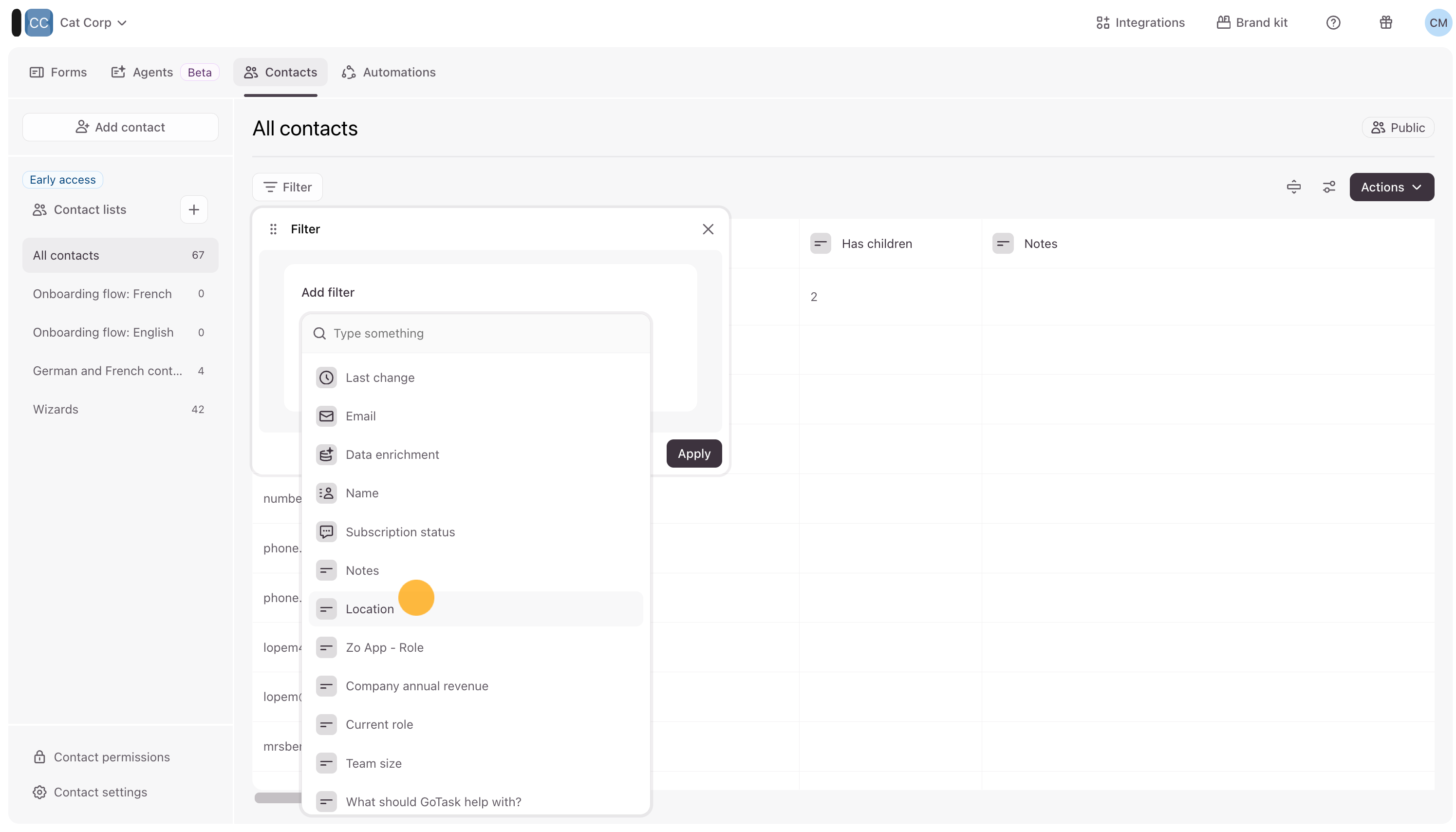Click the help question mark icon
The height and width of the screenshot is (832, 1456).
click(x=1333, y=23)
